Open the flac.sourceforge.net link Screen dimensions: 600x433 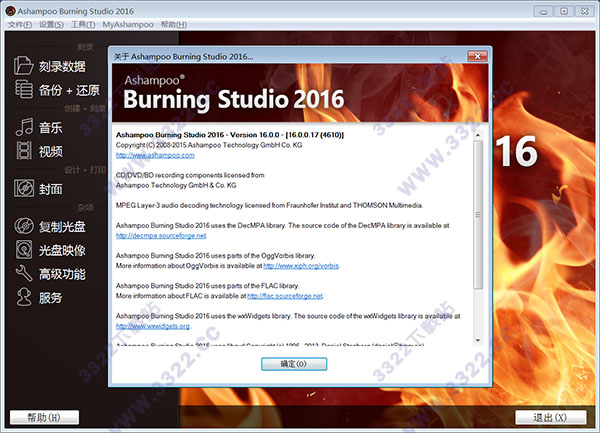click(x=285, y=296)
